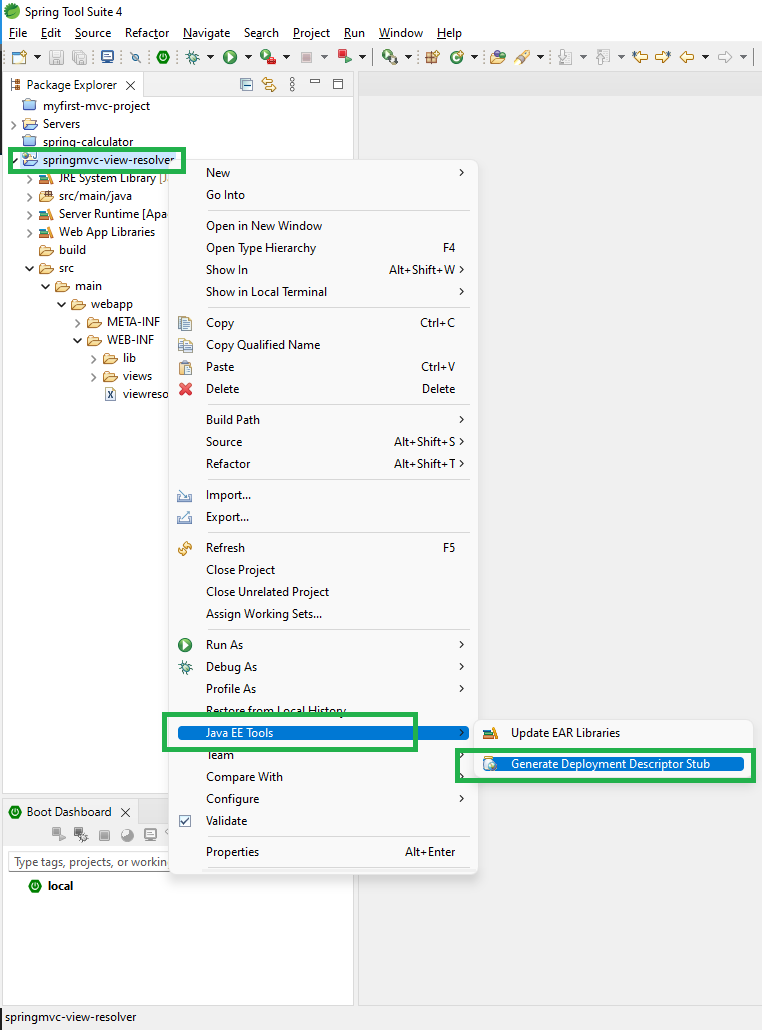Viewport: 762px width, 1030px height.
Task: Click the green Boot Dashboard toolbar icon
Action: click(163, 57)
